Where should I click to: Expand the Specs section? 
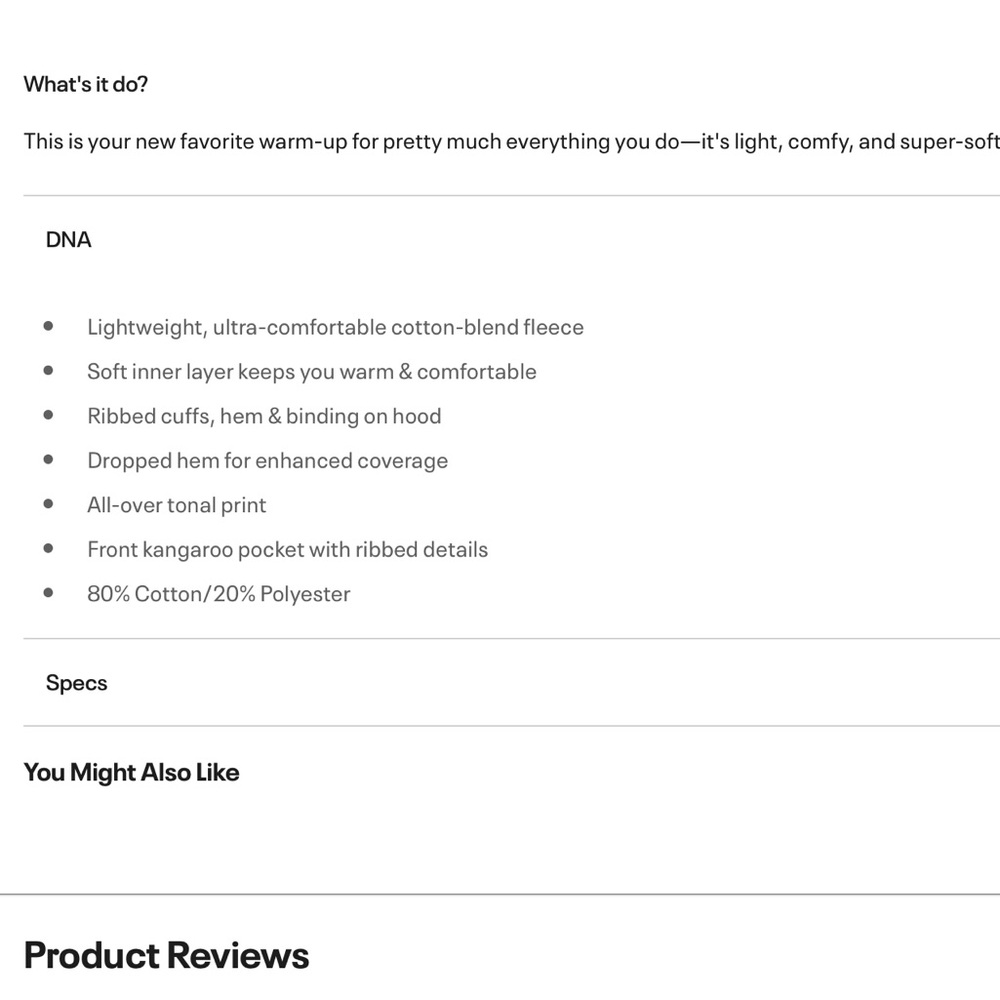point(77,683)
